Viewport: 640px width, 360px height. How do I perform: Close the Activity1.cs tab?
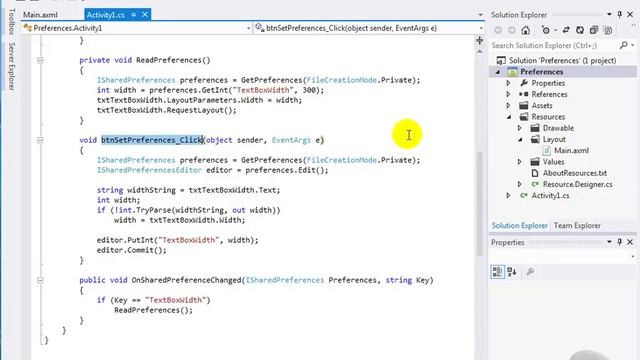click(145, 15)
